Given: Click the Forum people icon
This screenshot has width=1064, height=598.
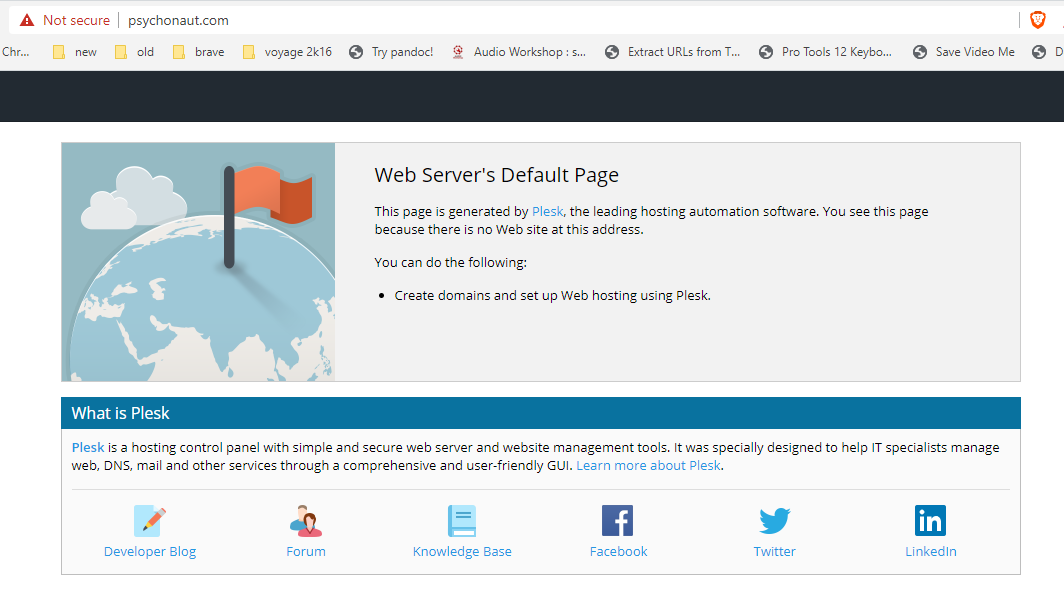Looking at the screenshot, I should pos(306,521).
